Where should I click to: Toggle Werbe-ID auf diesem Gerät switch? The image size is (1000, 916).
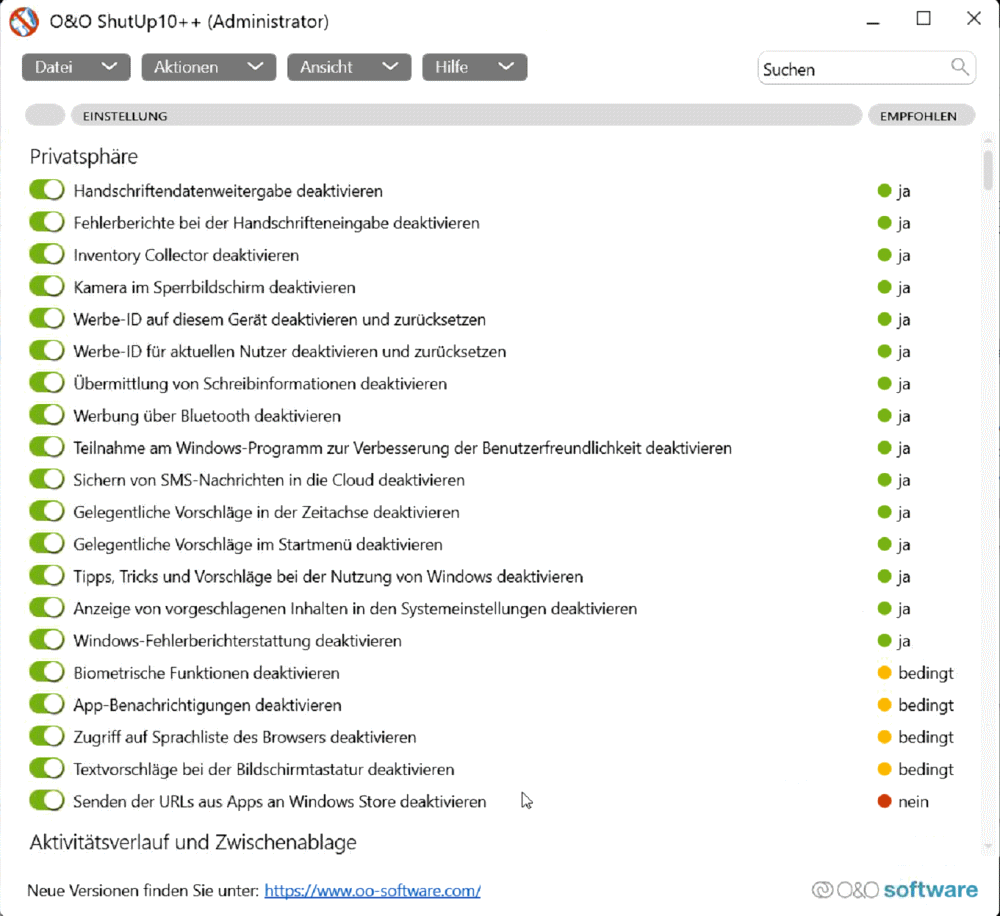[47, 318]
